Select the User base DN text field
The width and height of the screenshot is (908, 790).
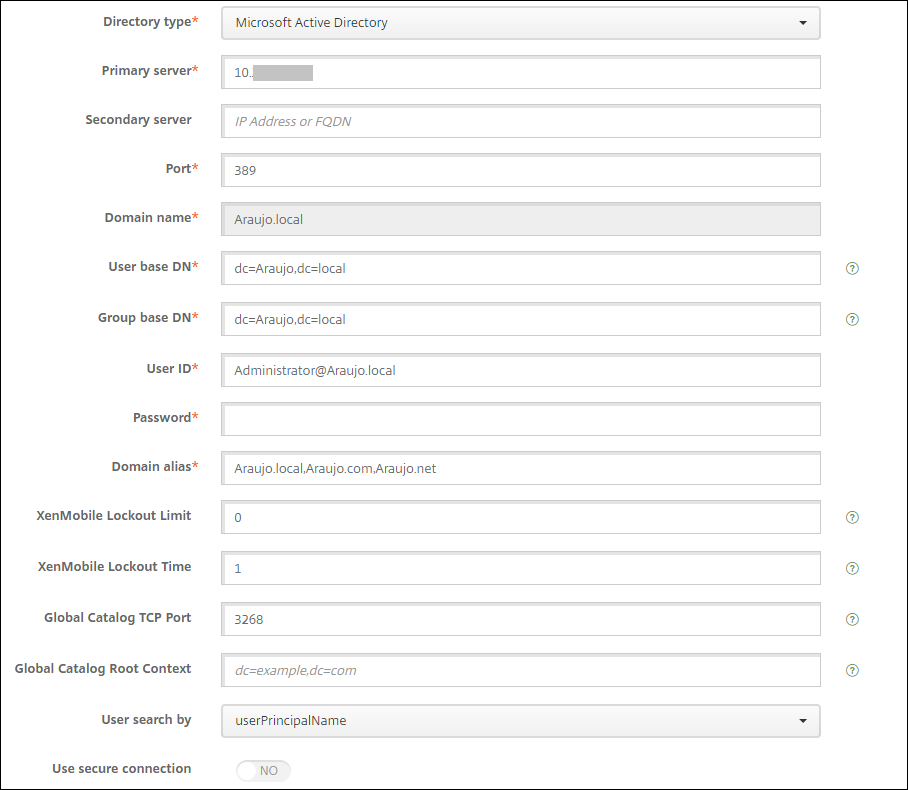[x=520, y=269]
